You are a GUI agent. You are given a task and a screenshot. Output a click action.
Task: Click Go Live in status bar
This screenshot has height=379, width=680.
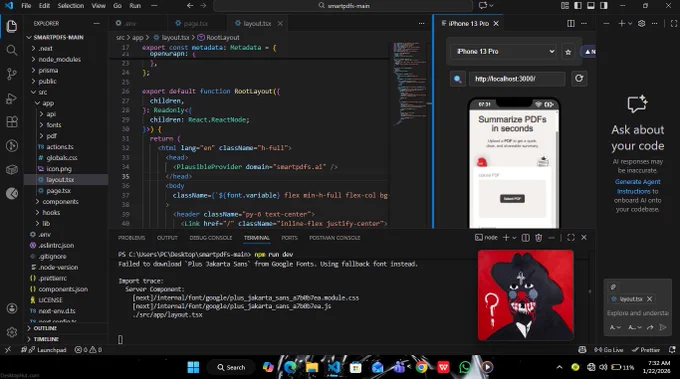[609, 350]
